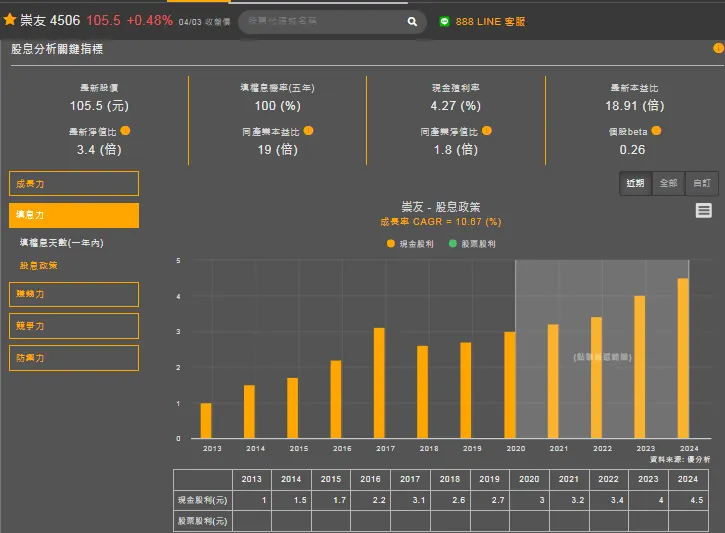The width and height of the screenshot is (725, 533).
Task: Click the 現金股利(元) row label
Action: tap(203, 500)
